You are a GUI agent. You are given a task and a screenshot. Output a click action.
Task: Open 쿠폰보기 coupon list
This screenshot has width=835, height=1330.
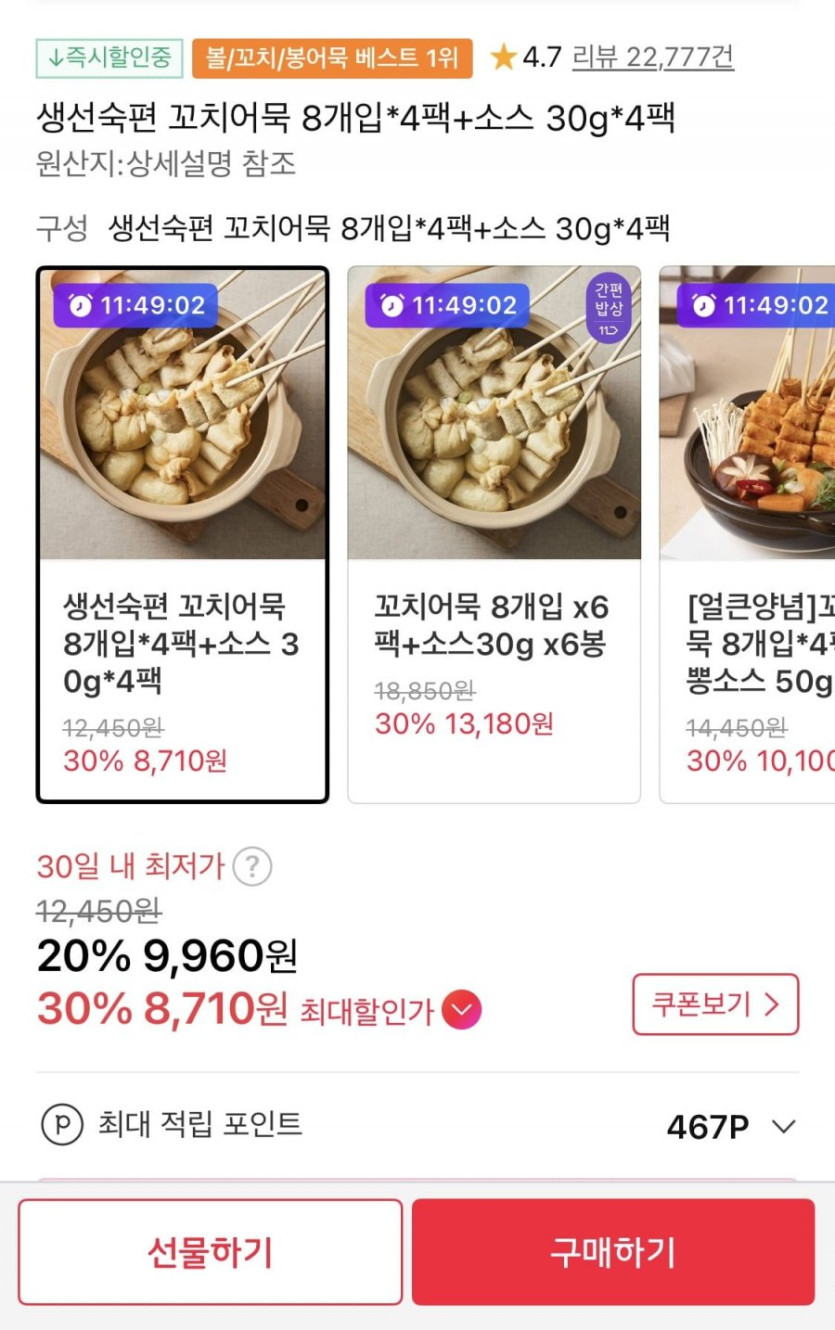[x=715, y=1004]
